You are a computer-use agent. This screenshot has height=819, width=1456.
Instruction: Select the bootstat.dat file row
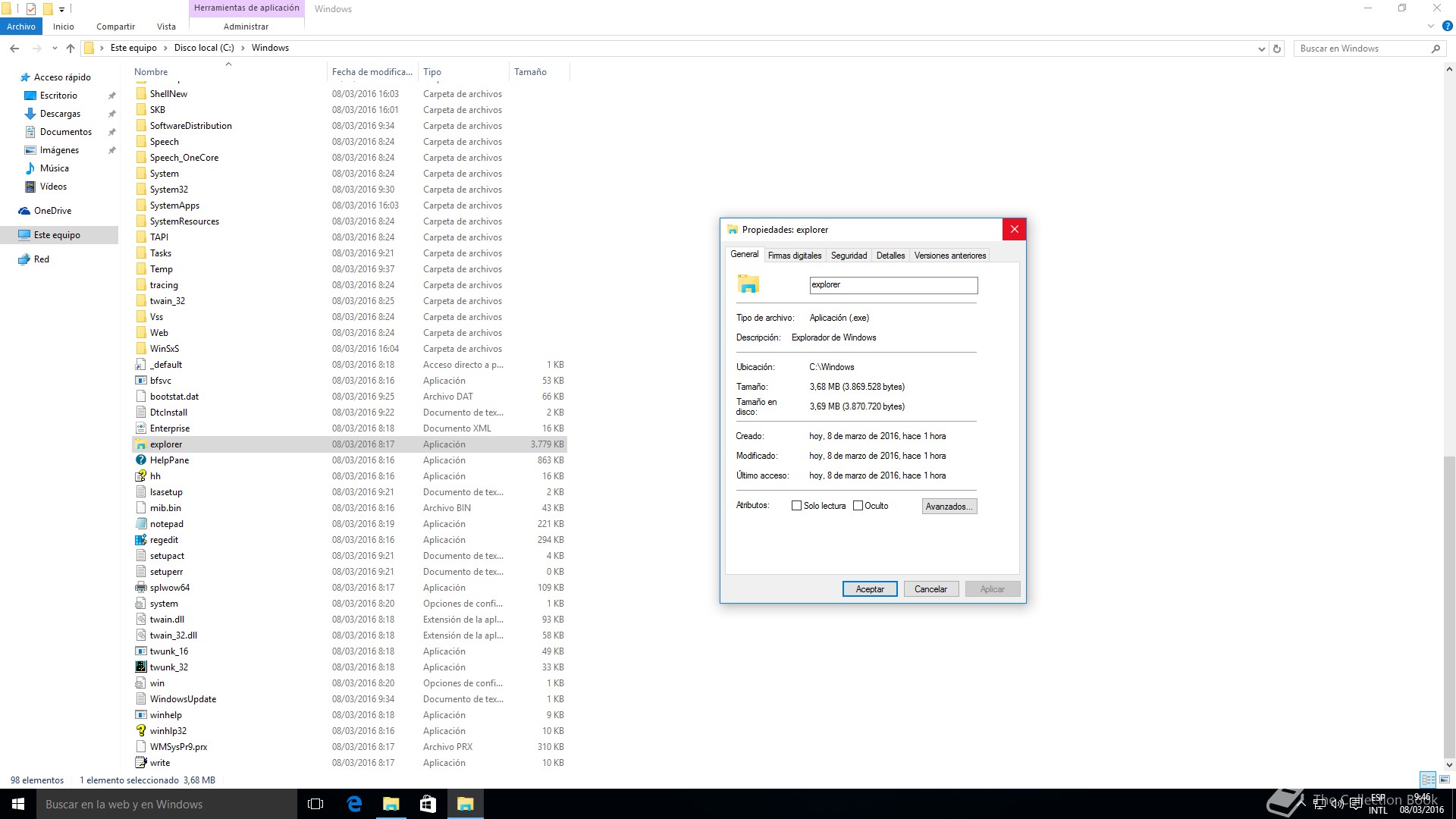pyautogui.click(x=350, y=397)
